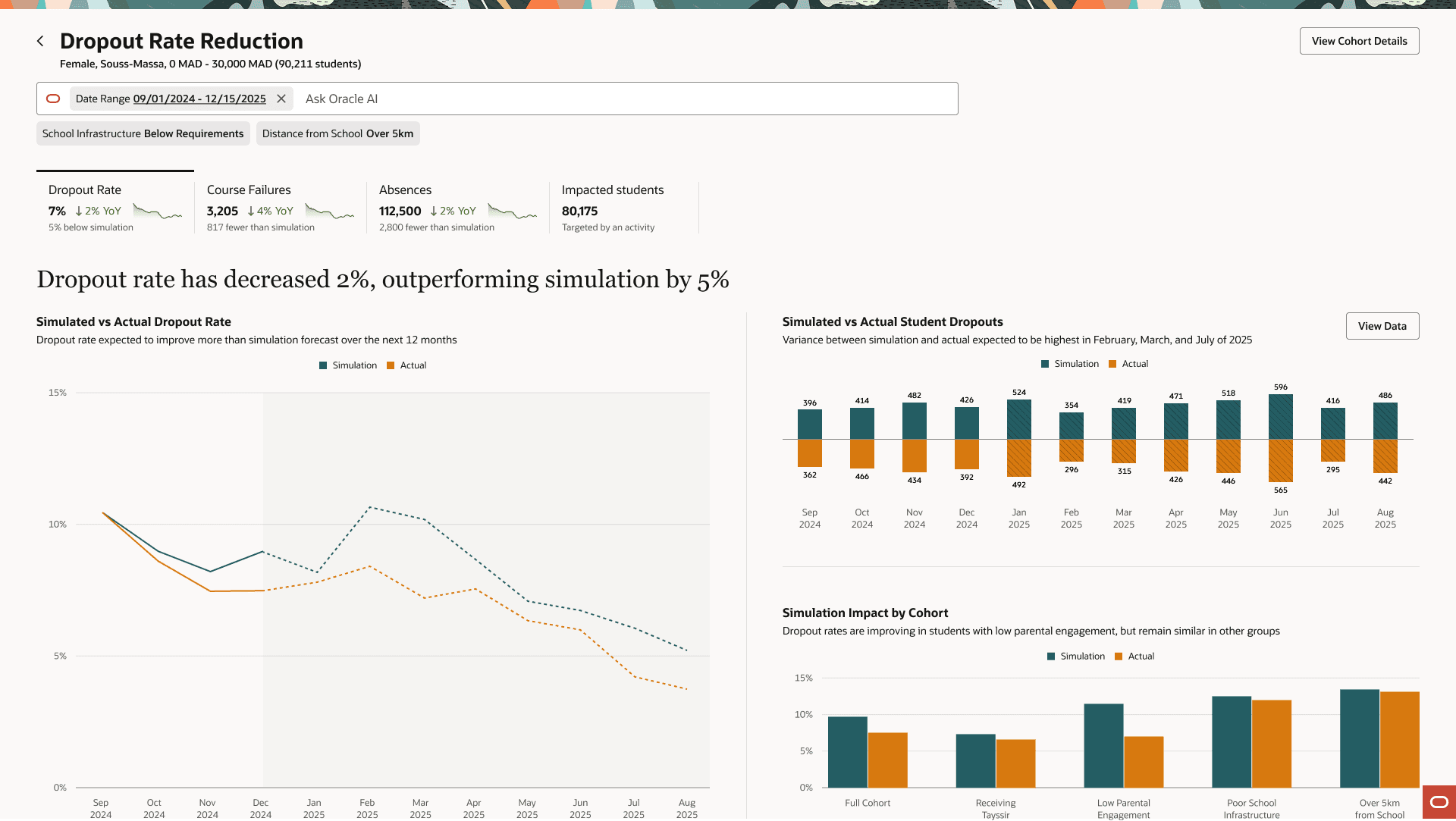Open the date range 09/01/2024 - 12/15/2025 picker
Screen dimensions: 1456x821
click(199, 99)
